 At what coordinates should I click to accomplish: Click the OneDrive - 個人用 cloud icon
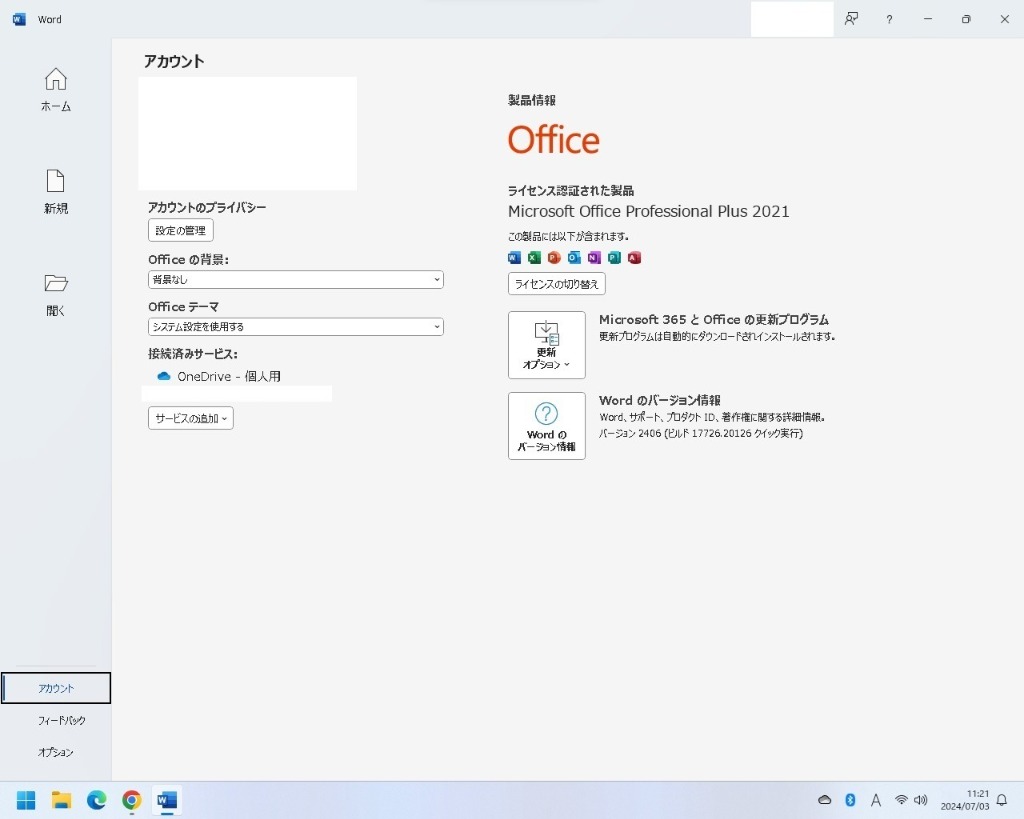click(x=164, y=376)
